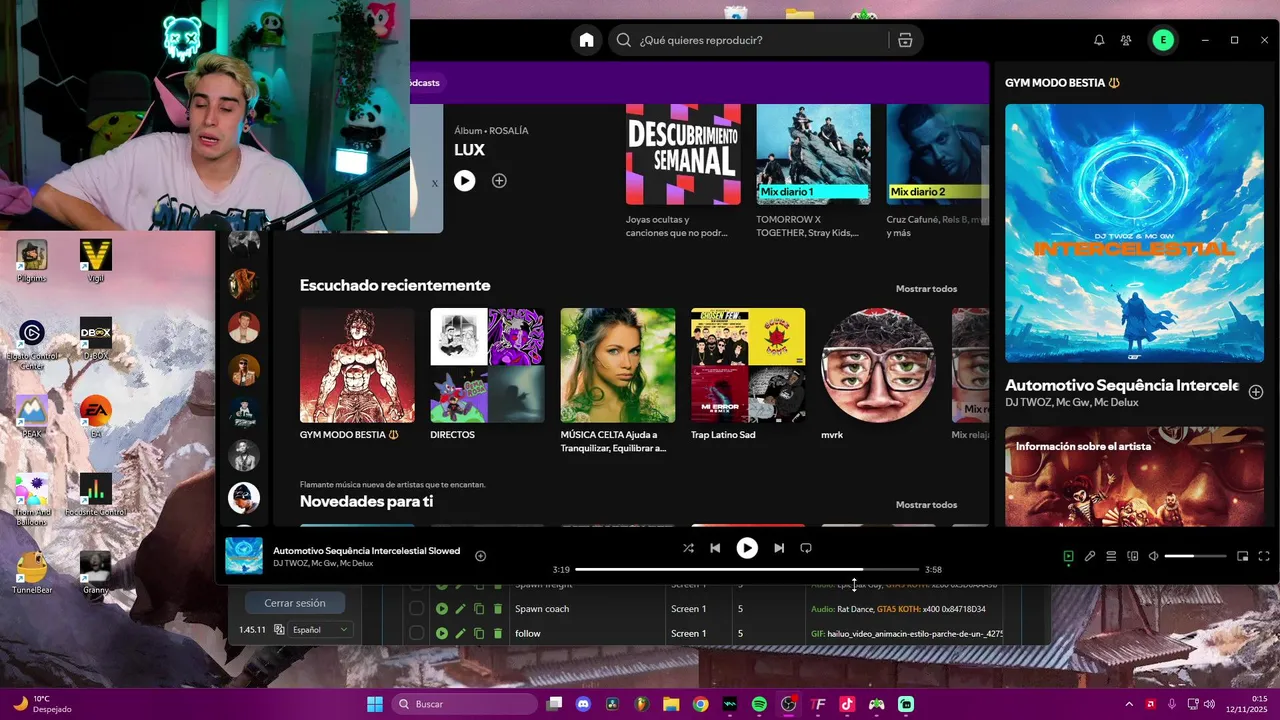The width and height of the screenshot is (1280, 720).
Task: Skip to next track
Action: tap(779, 548)
